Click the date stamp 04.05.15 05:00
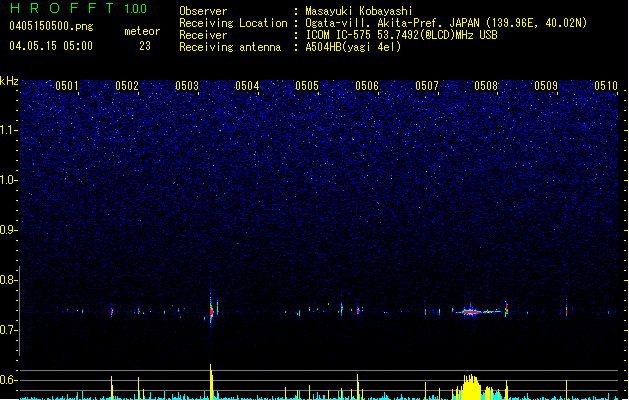 pos(51,46)
